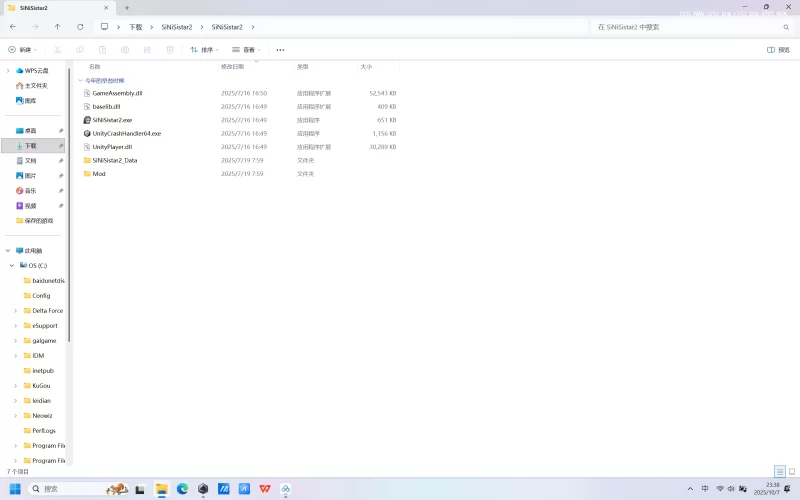Screen dimensions: 800x500
Task: Add a new tab with the plus button
Action: [127, 8]
